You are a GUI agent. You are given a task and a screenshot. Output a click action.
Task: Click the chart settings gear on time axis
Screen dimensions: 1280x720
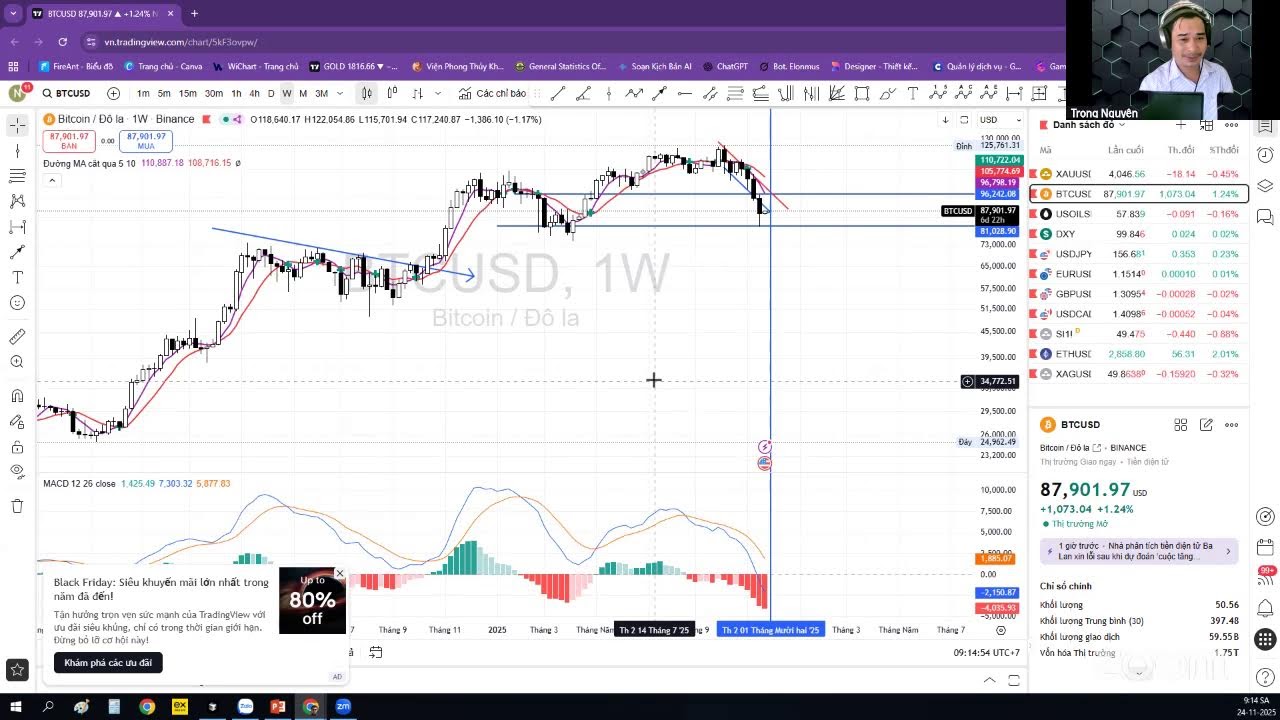pyautogui.click(x=1001, y=630)
